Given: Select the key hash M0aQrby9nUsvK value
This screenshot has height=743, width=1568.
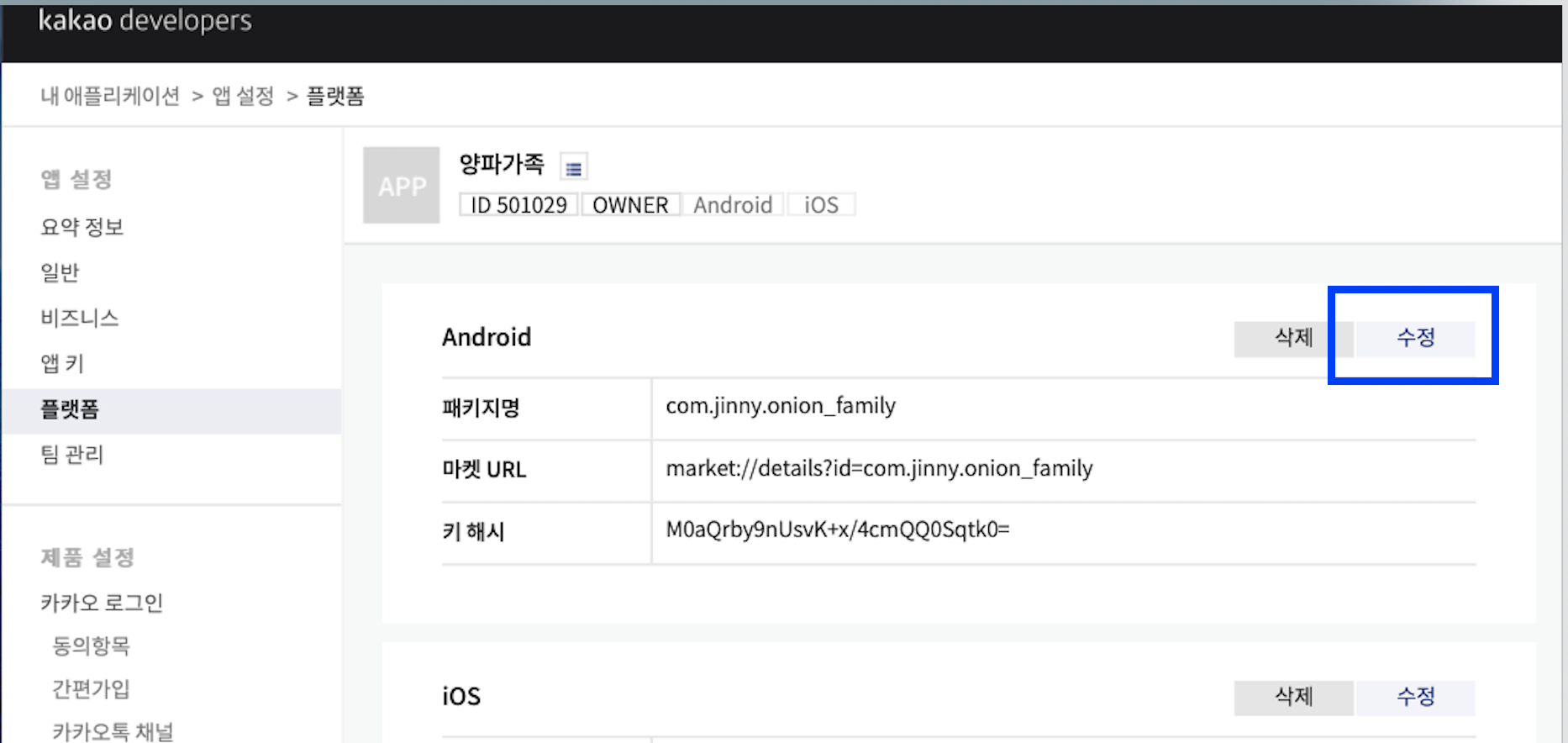Looking at the screenshot, I should coord(838,530).
